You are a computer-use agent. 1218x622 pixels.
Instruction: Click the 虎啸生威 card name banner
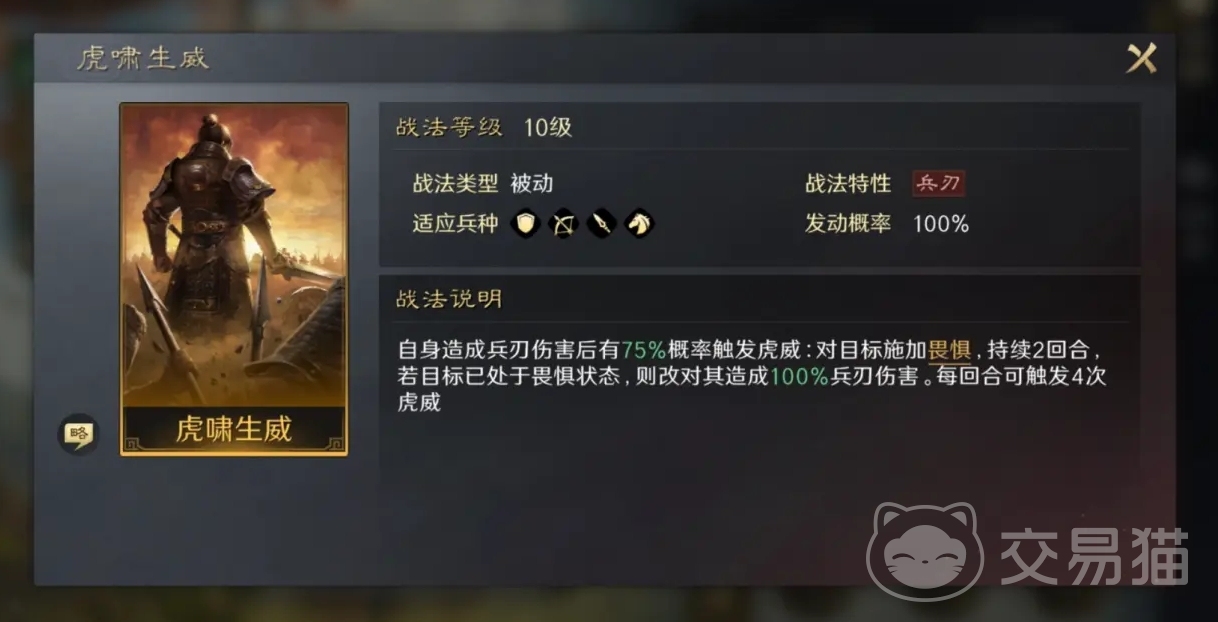click(234, 430)
